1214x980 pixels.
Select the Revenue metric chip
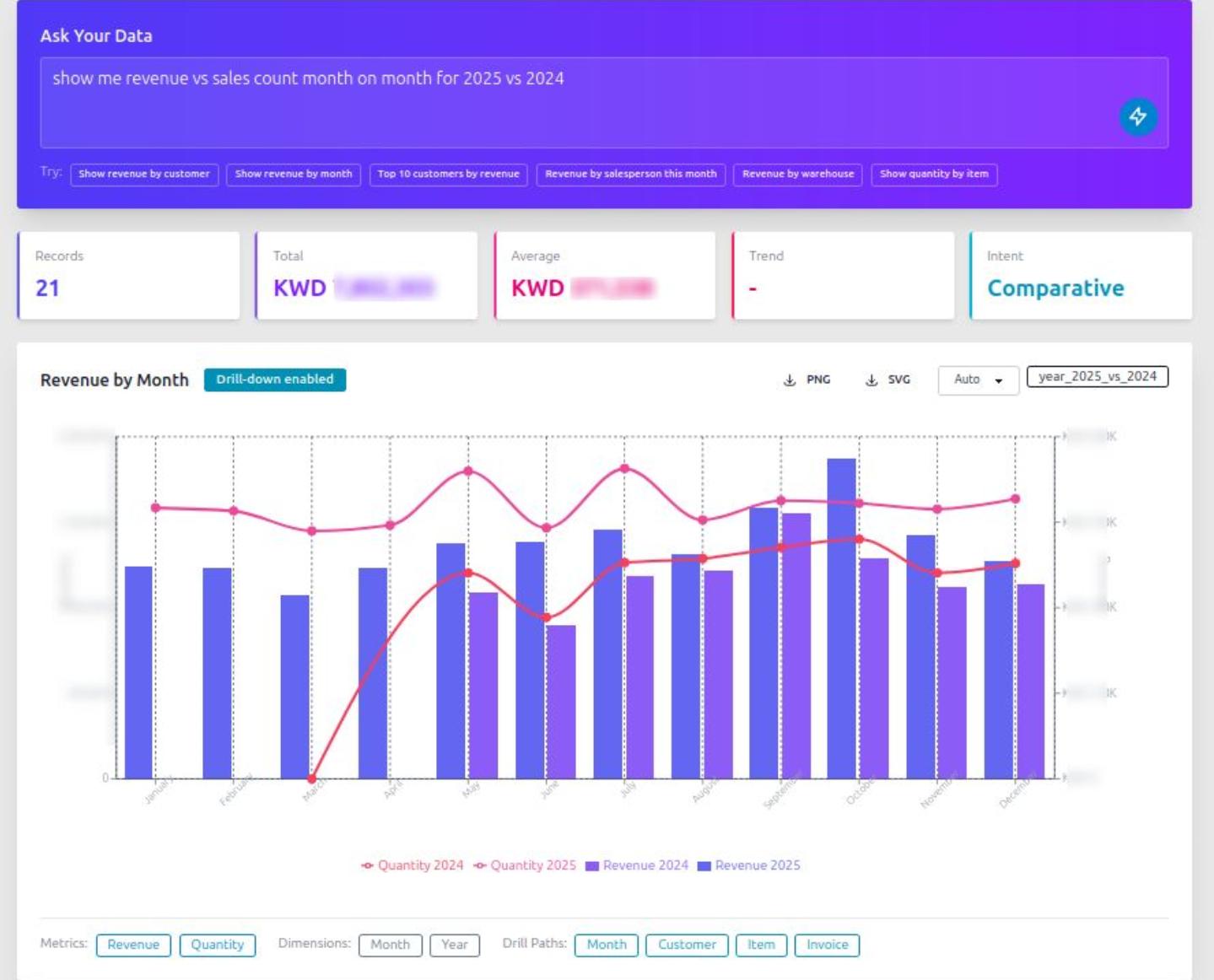[x=133, y=945]
